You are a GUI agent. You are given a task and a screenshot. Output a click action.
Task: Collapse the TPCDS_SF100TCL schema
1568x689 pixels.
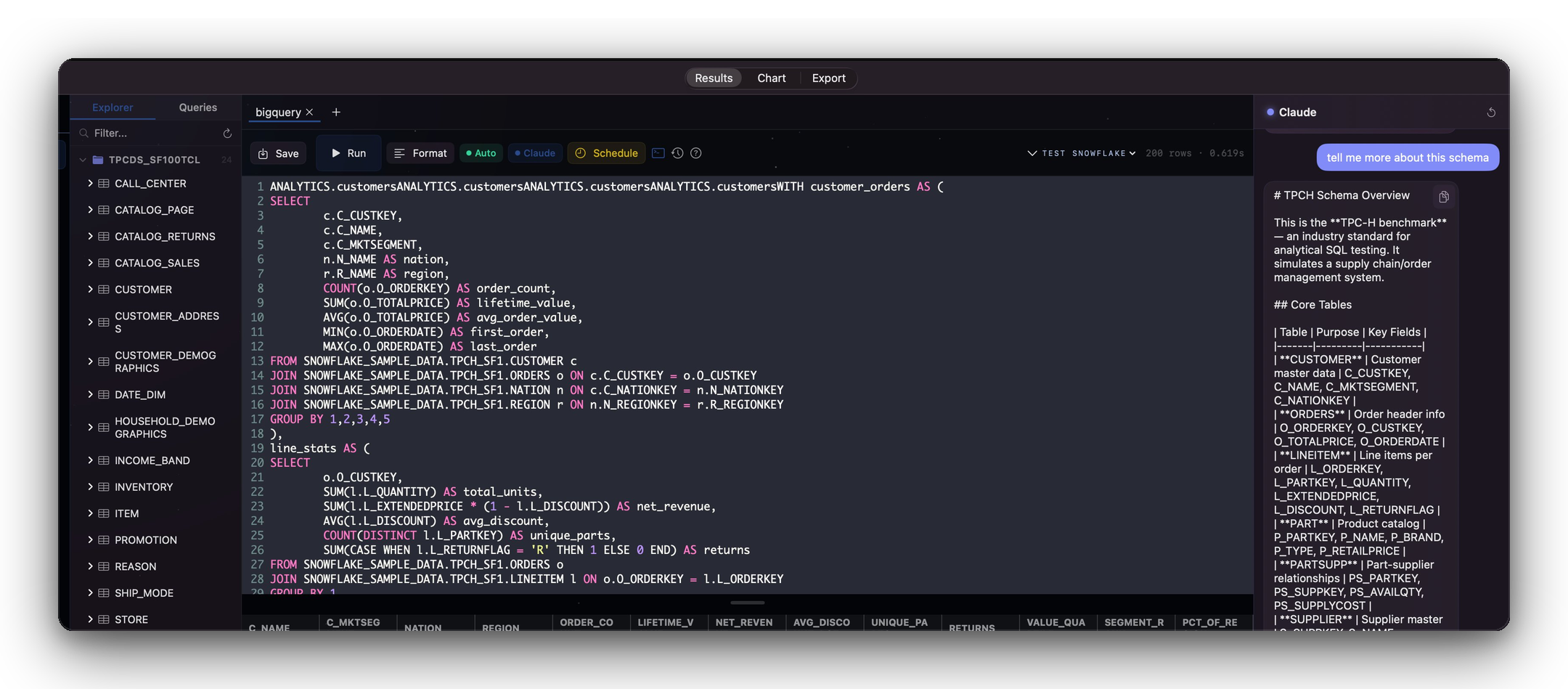[x=83, y=160]
